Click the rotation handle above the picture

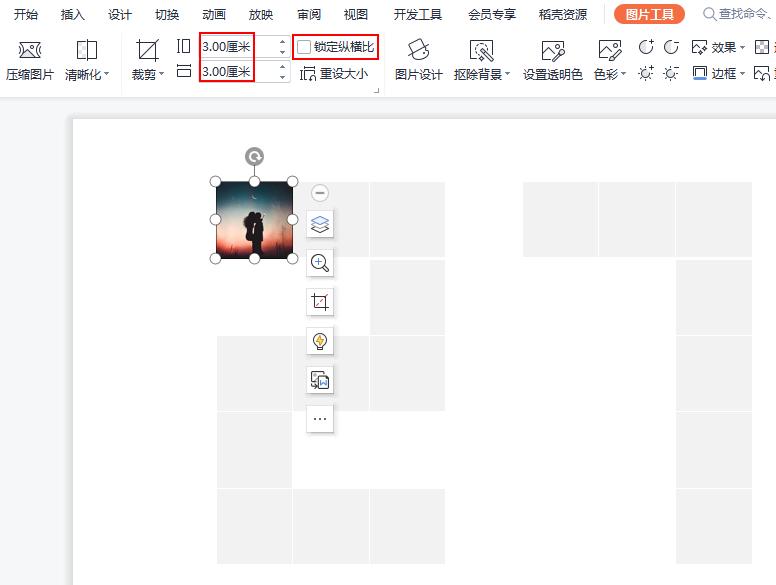tap(254, 157)
